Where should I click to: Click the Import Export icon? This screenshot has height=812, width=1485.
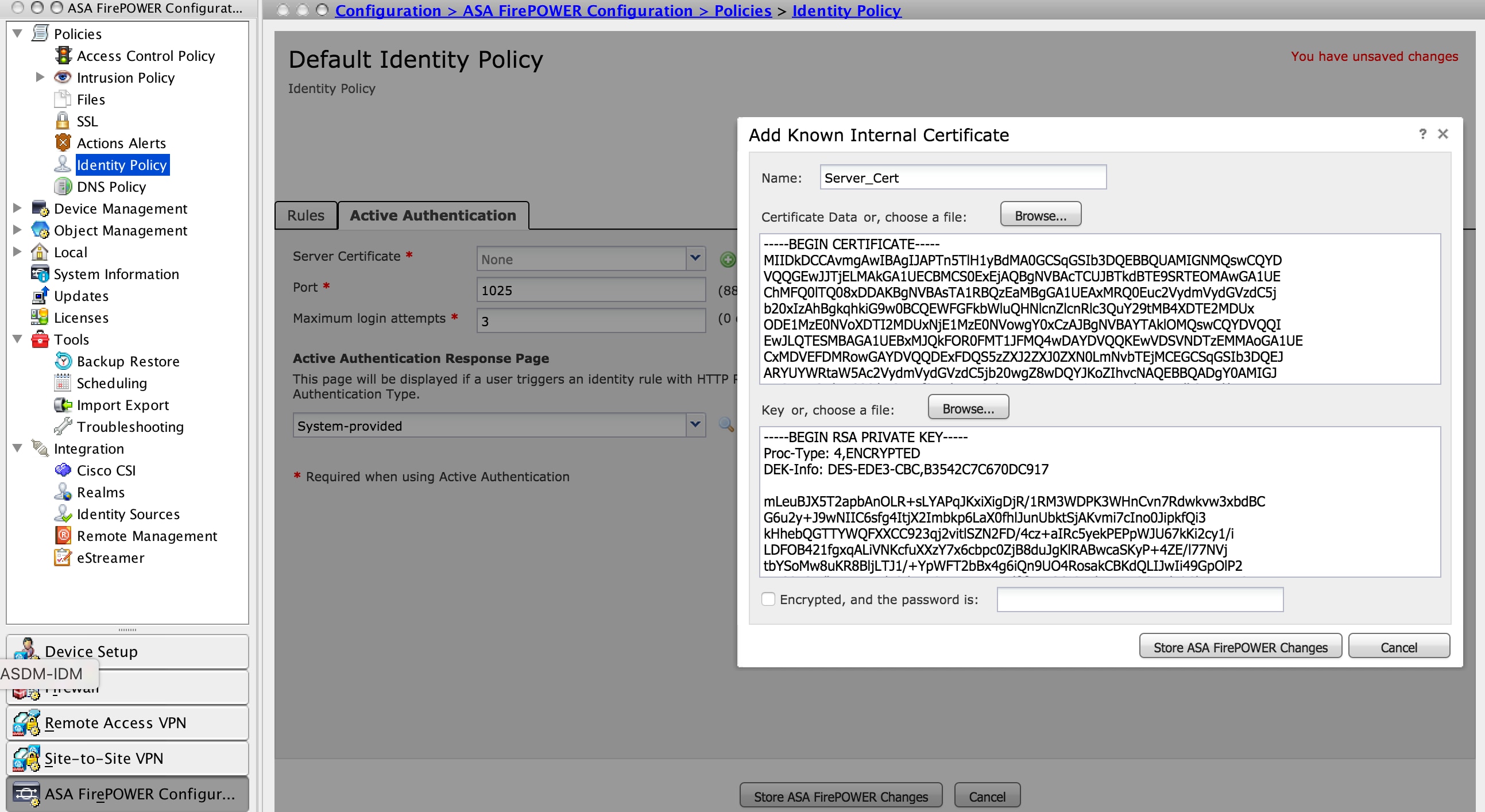[x=63, y=404]
